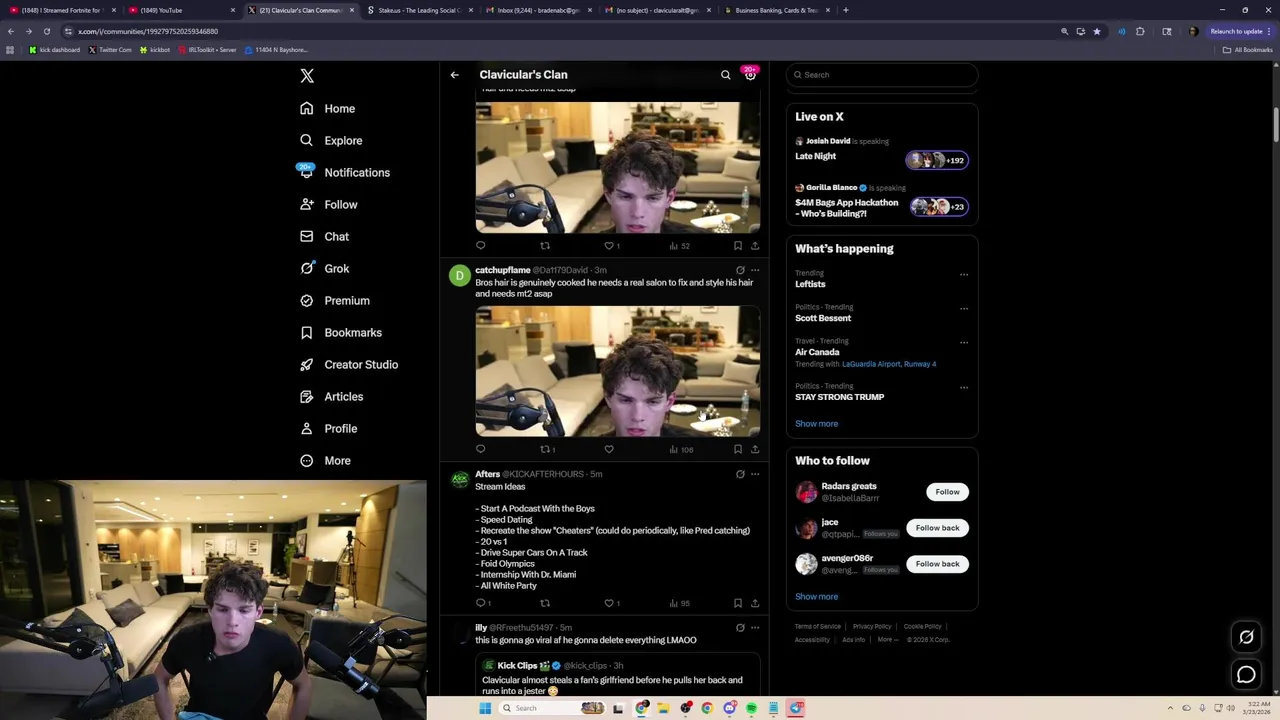
Task: Open Articles in sidebar
Action: [332, 396]
